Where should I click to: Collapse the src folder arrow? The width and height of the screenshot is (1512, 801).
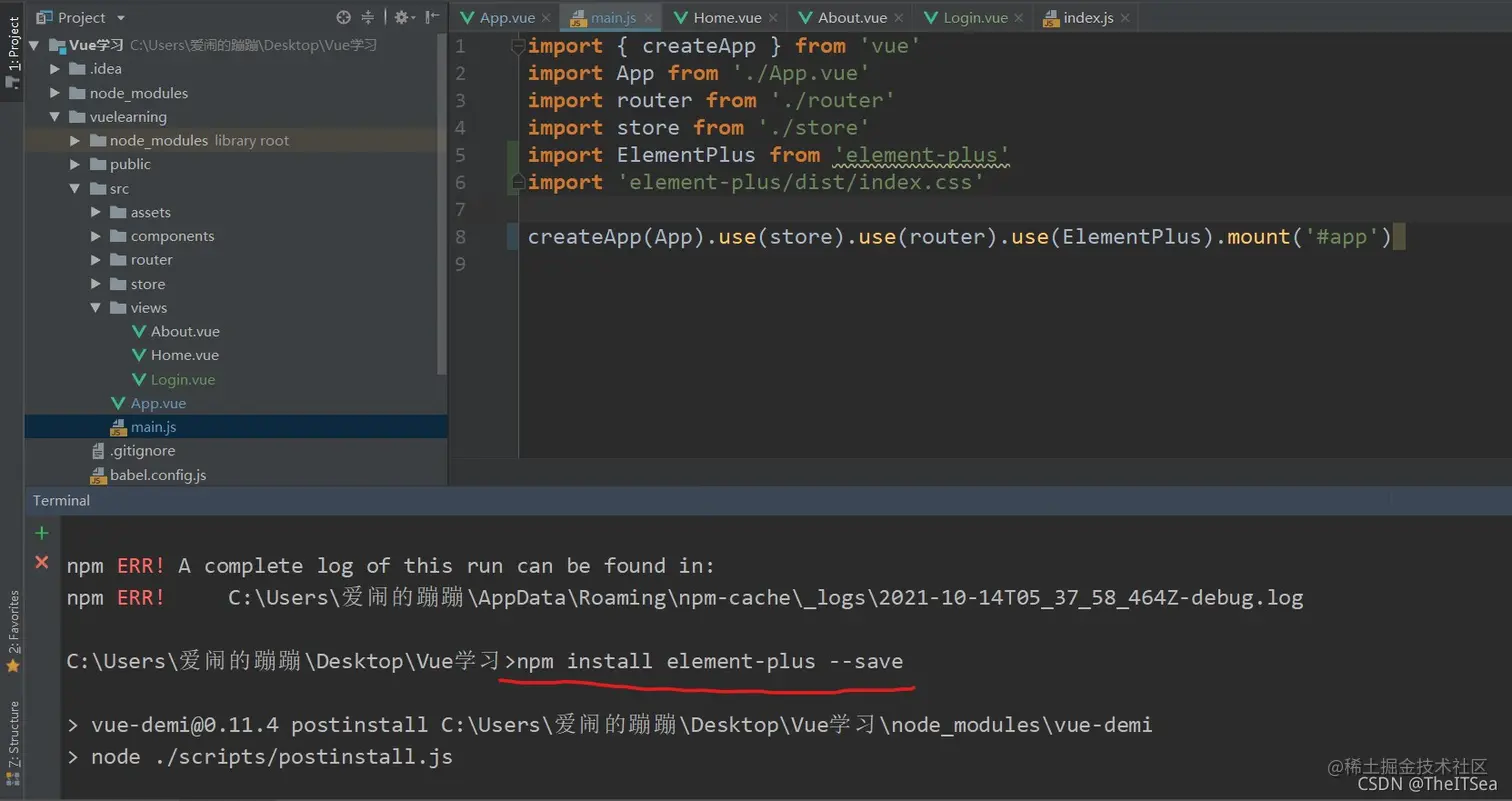click(75, 188)
